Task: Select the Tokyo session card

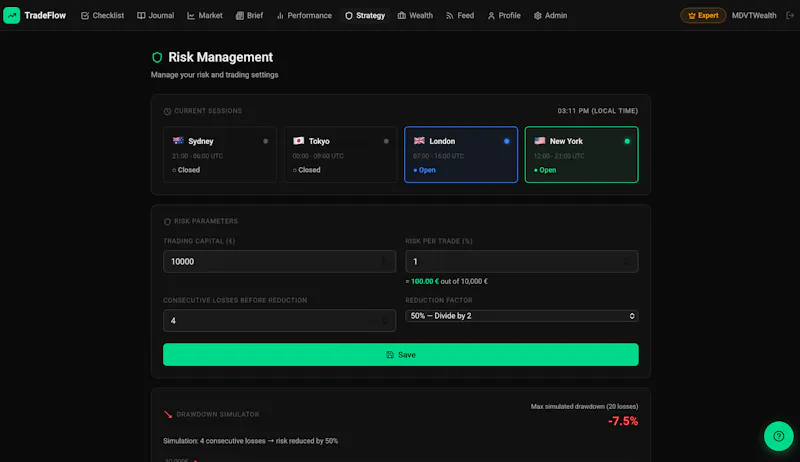Action: (x=340, y=155)
